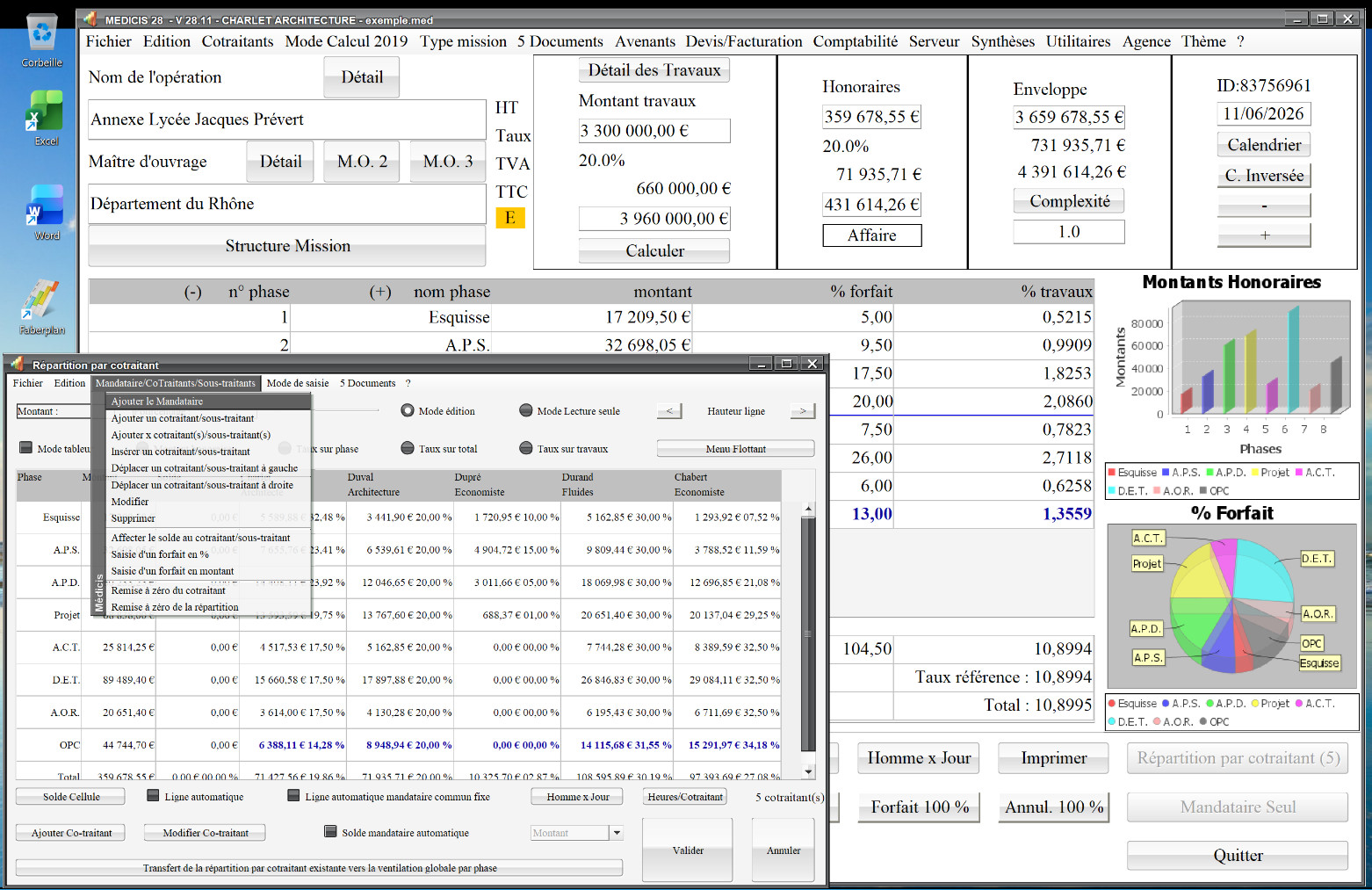The image size is (1372, 890).
Task: Click the > Hauteur ligne increase button
Action: coord(802,410)
